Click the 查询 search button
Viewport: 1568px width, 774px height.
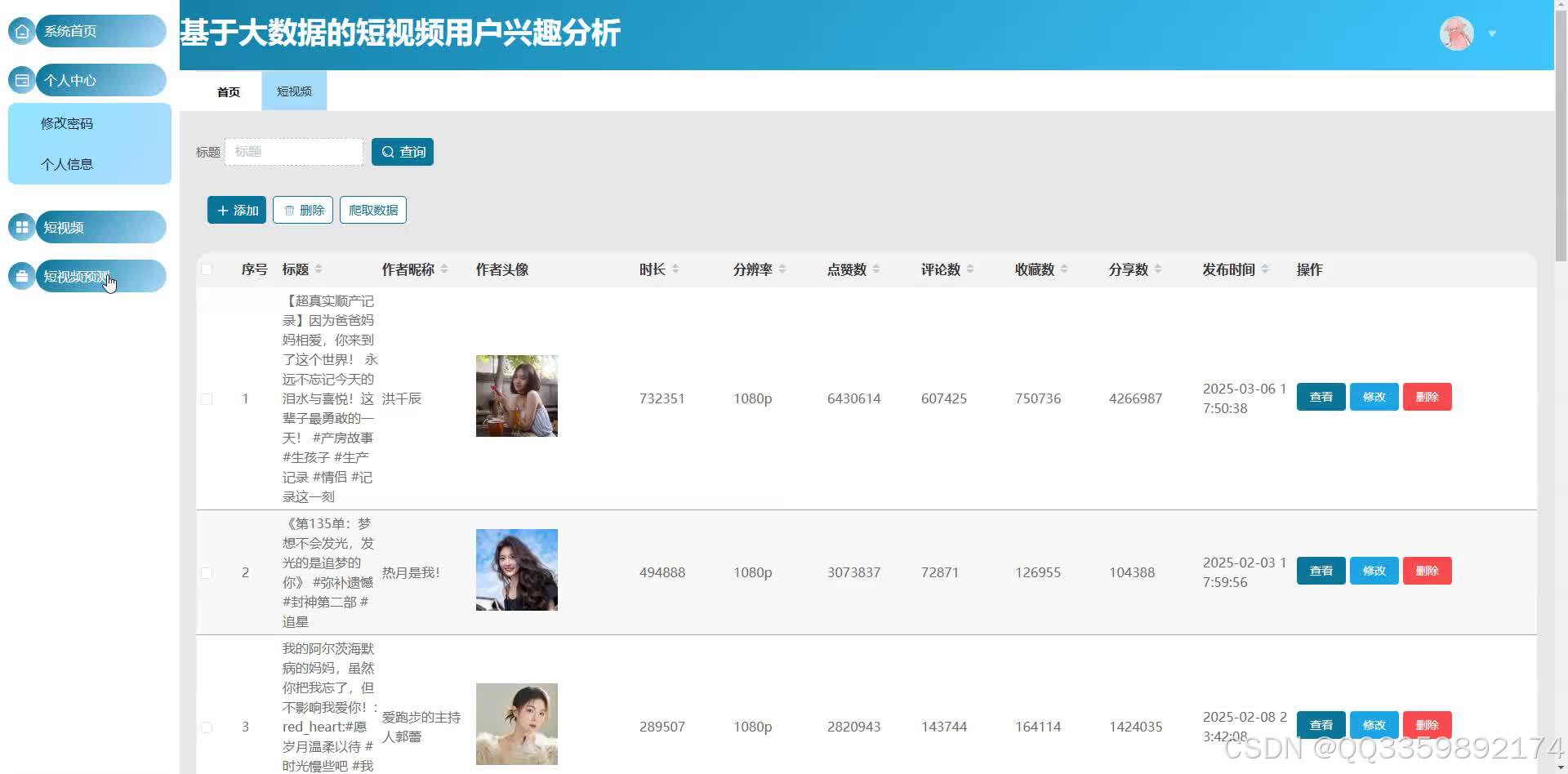coord(403,152)
